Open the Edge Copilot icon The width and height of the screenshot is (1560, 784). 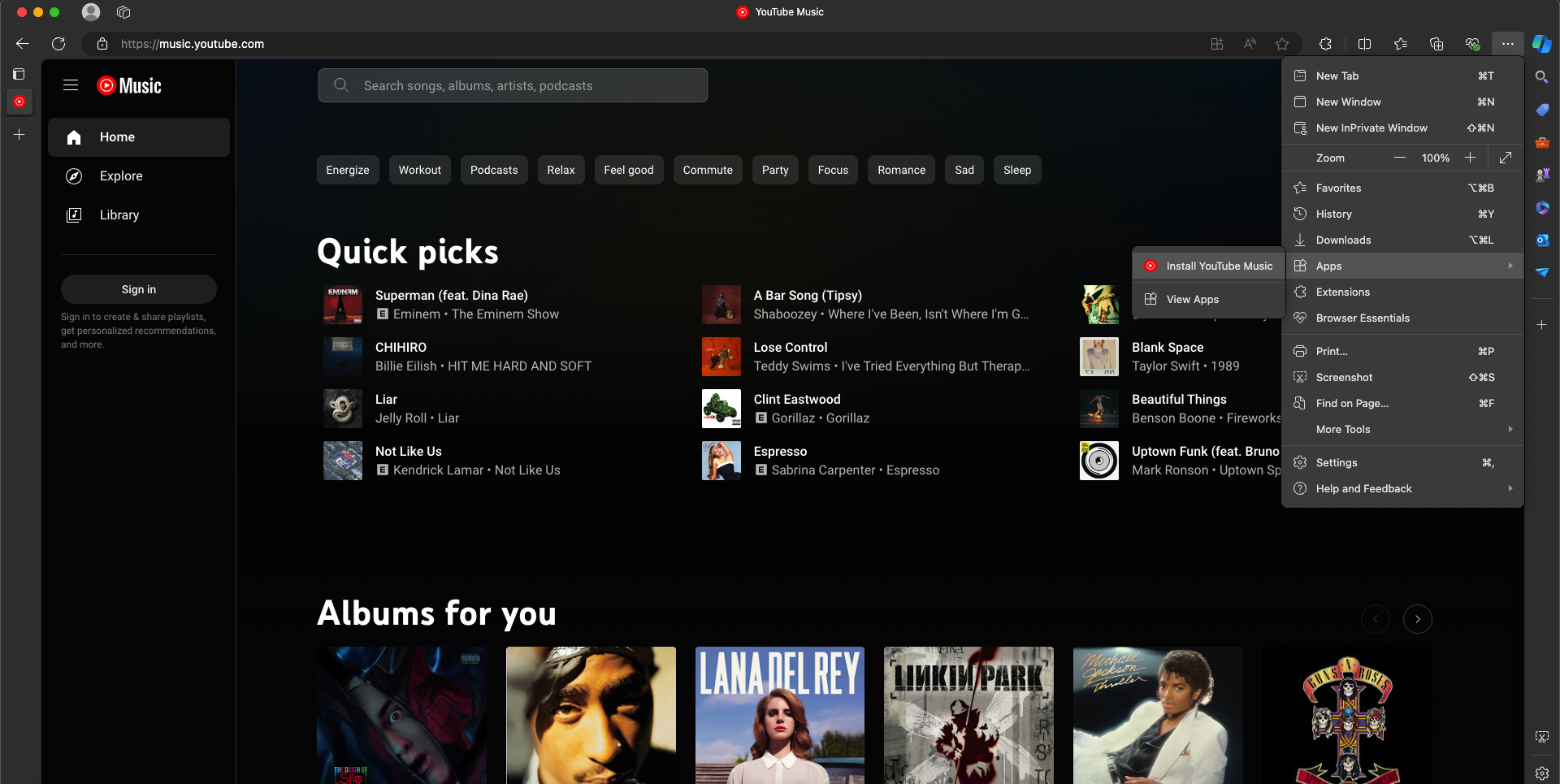coord(1541,44)
